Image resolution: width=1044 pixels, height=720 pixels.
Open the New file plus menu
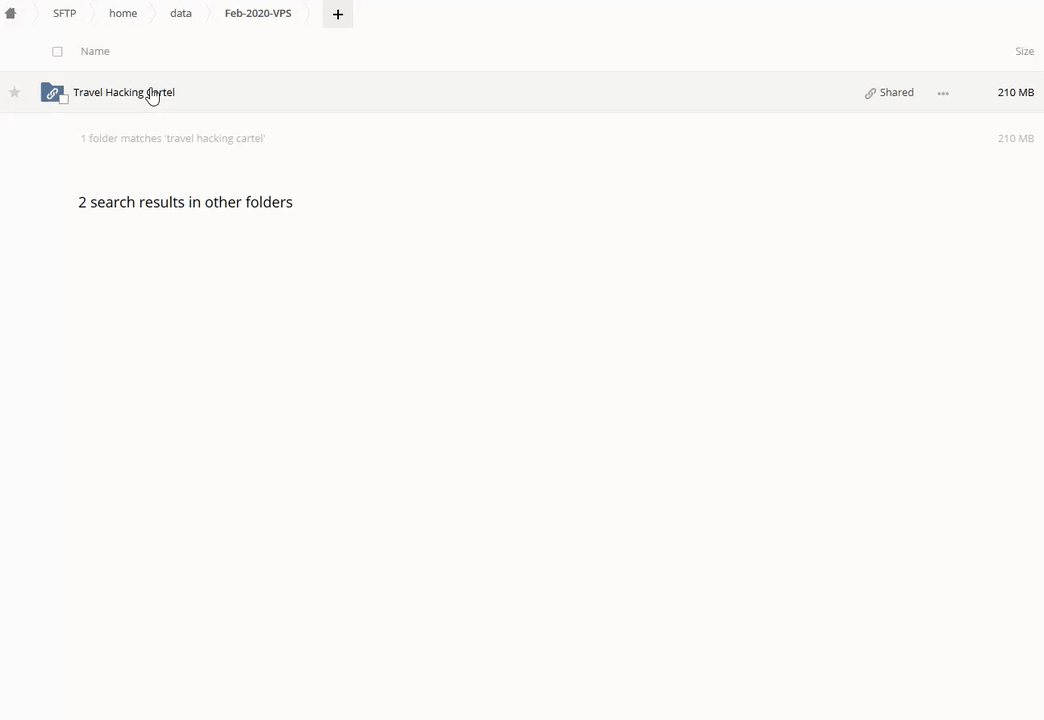[338, 14]
